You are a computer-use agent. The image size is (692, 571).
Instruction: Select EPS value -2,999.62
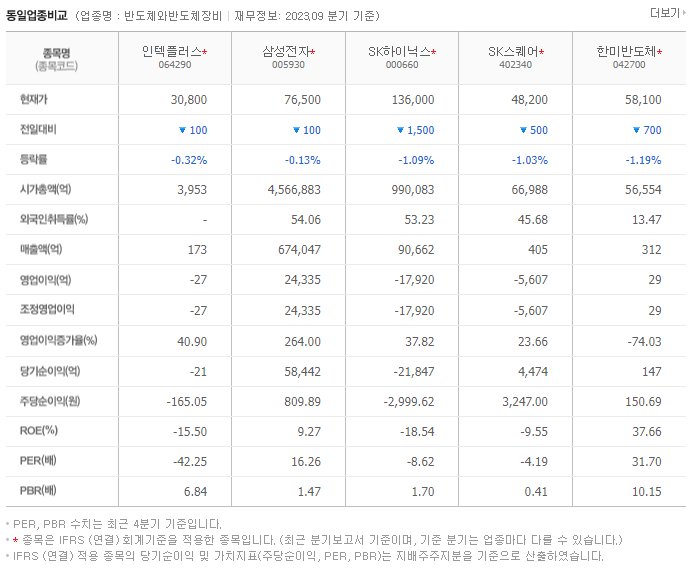click(x=409, y=402)
